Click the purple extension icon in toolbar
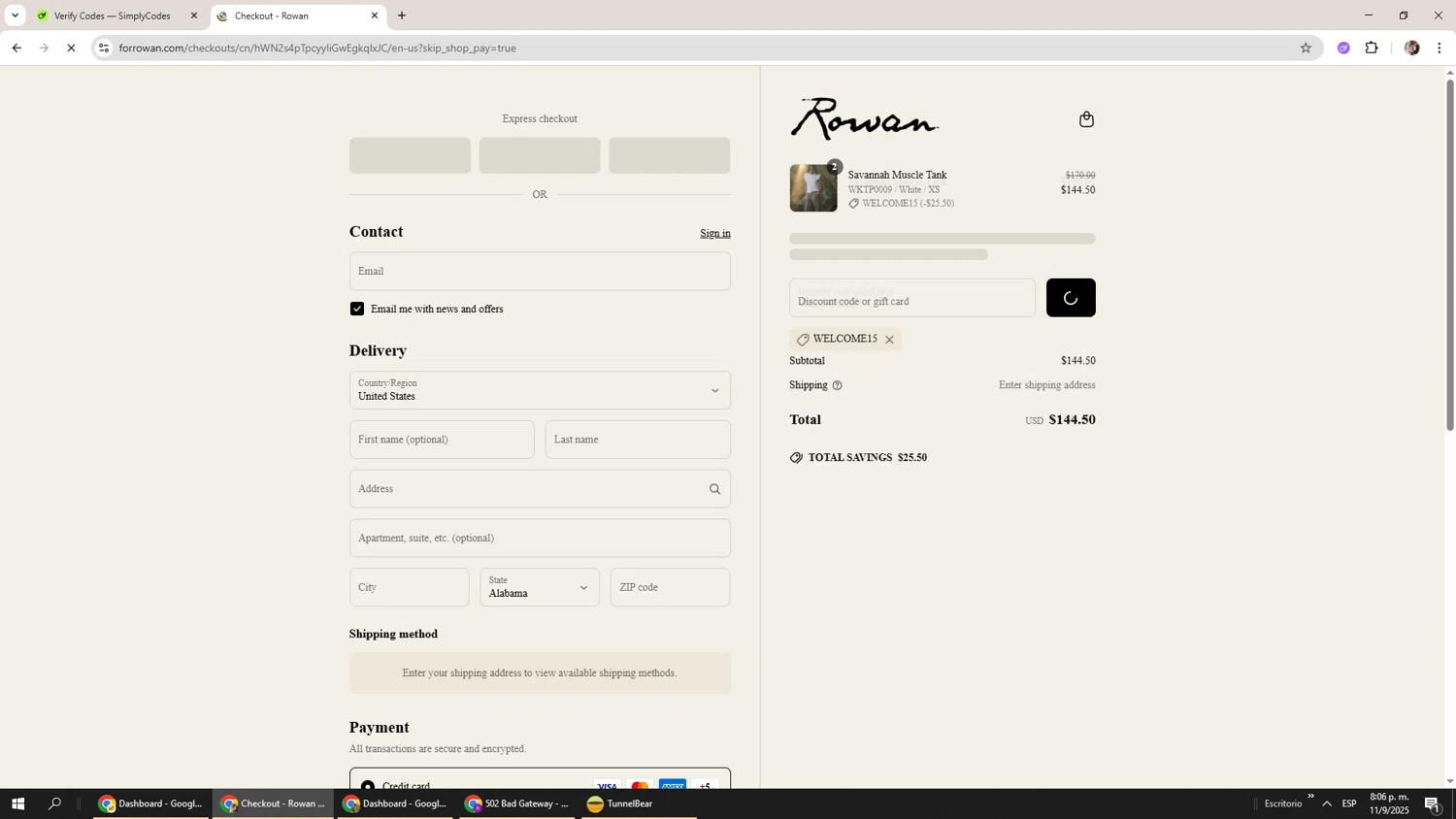Viewport: 1456px width, 819px height. 1343,48
